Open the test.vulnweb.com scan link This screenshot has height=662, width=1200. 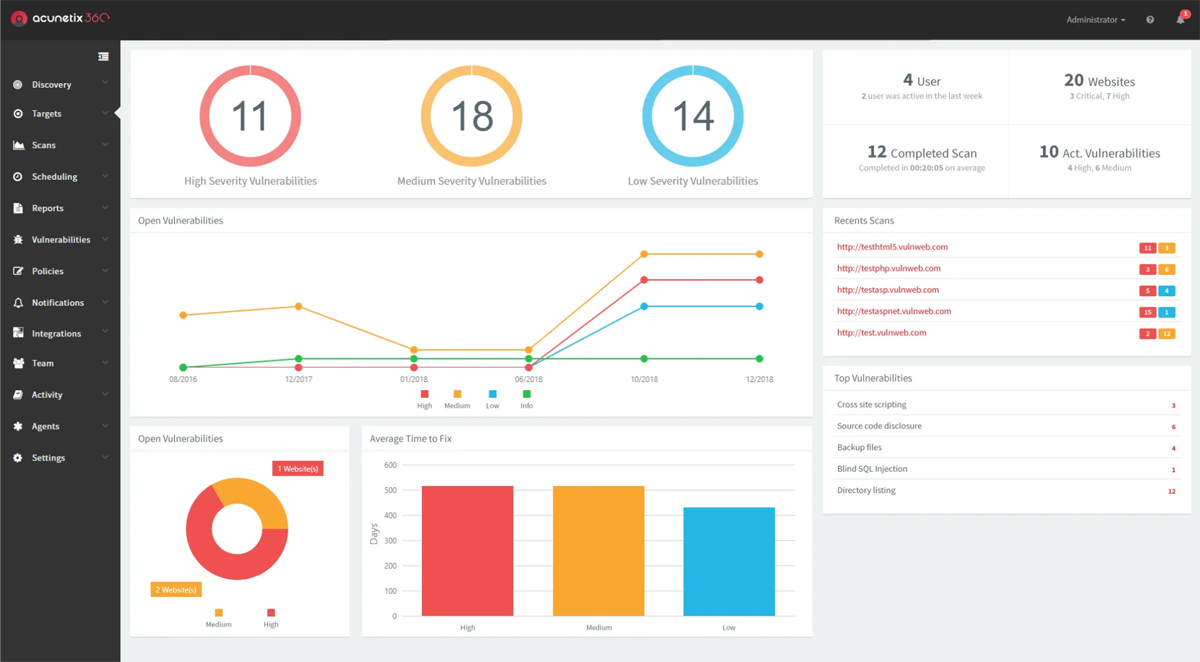pos(881,332)
